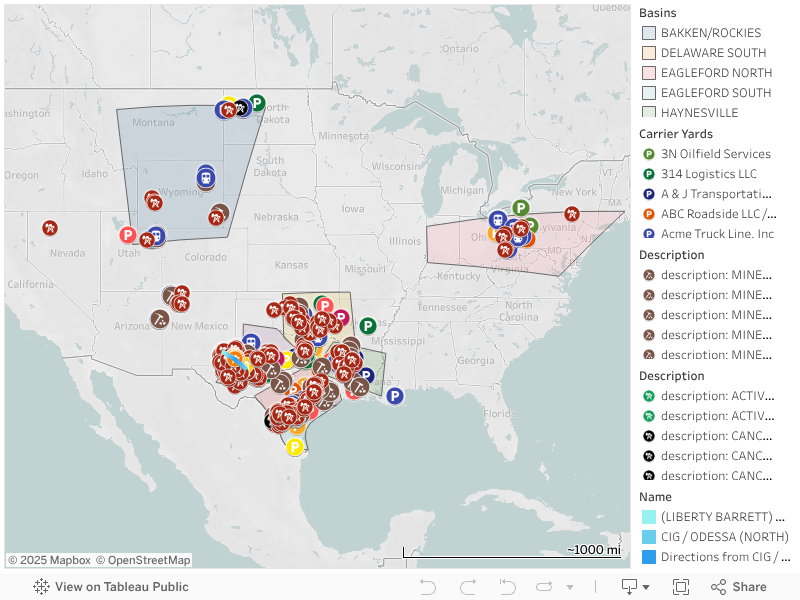Click the Redo arrow icon

click(468, 587)
